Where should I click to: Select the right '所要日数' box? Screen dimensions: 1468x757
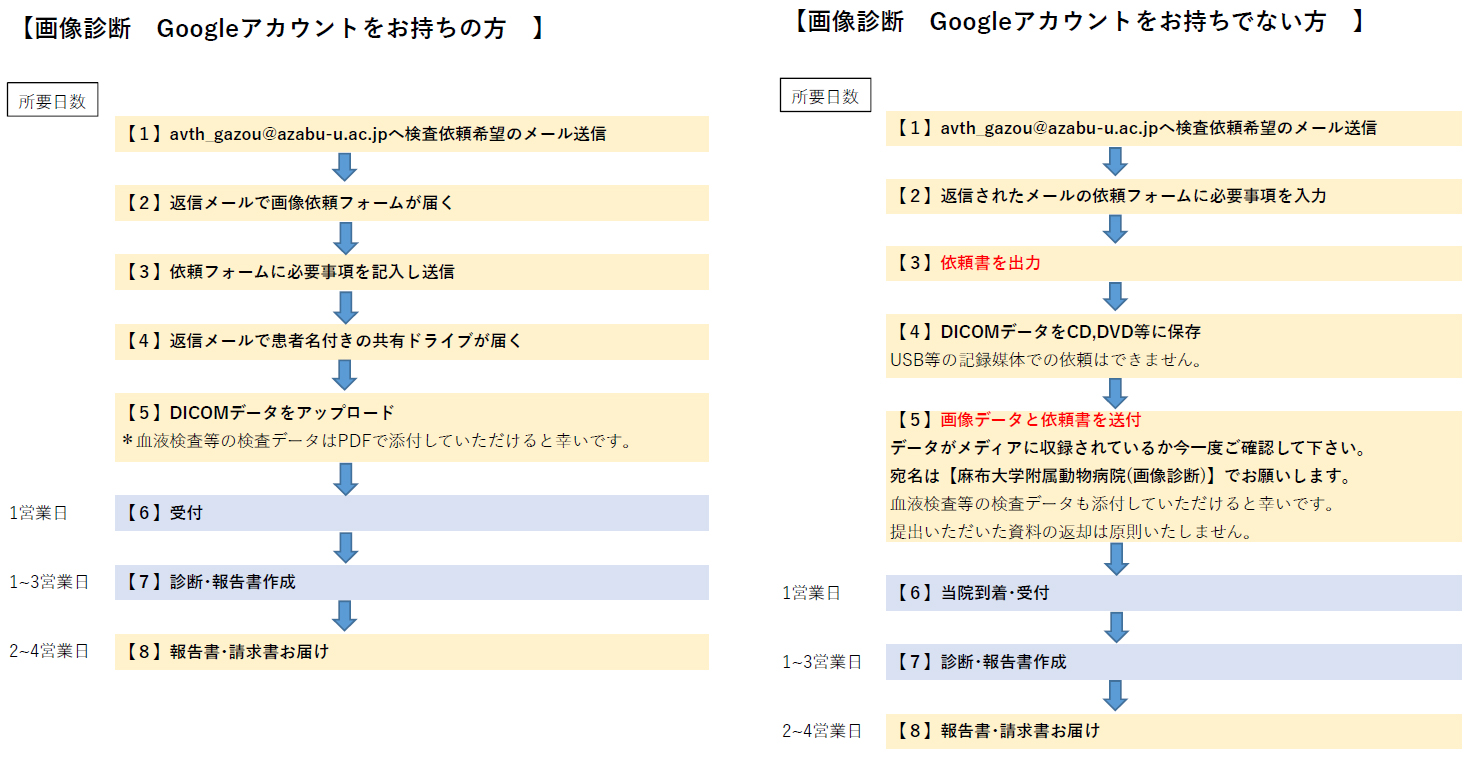click(825, 95)
